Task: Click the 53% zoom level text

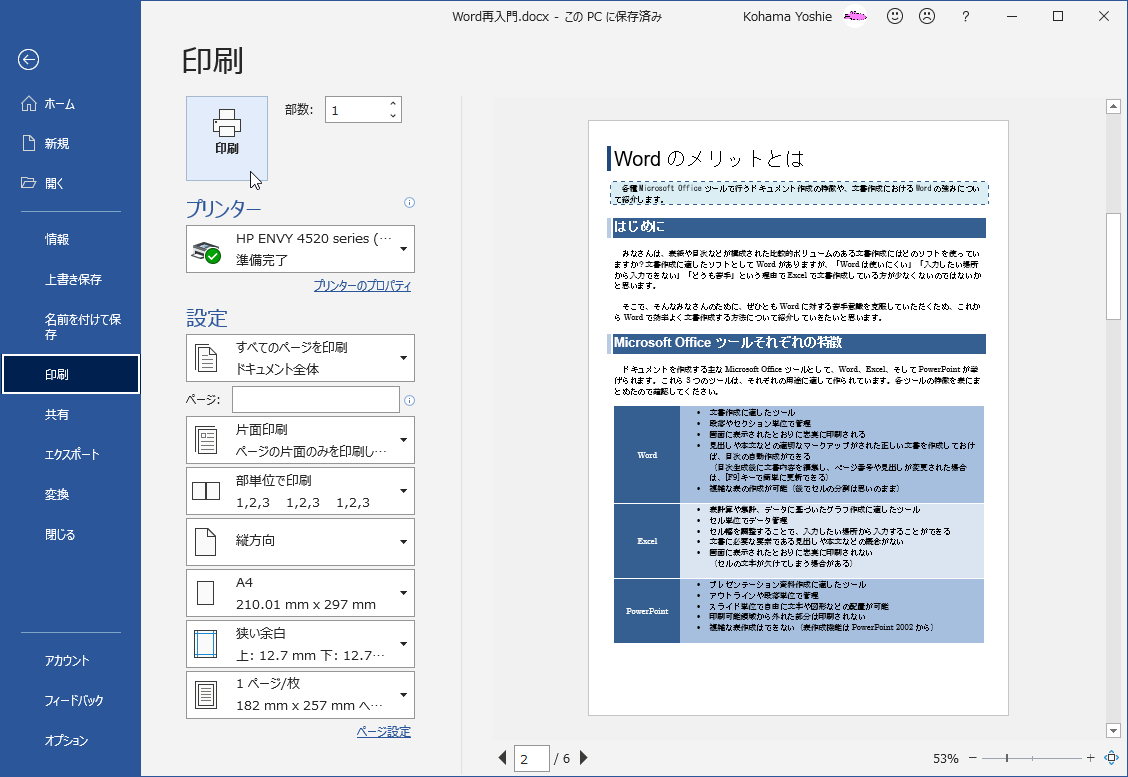Action: coord(945,758)
